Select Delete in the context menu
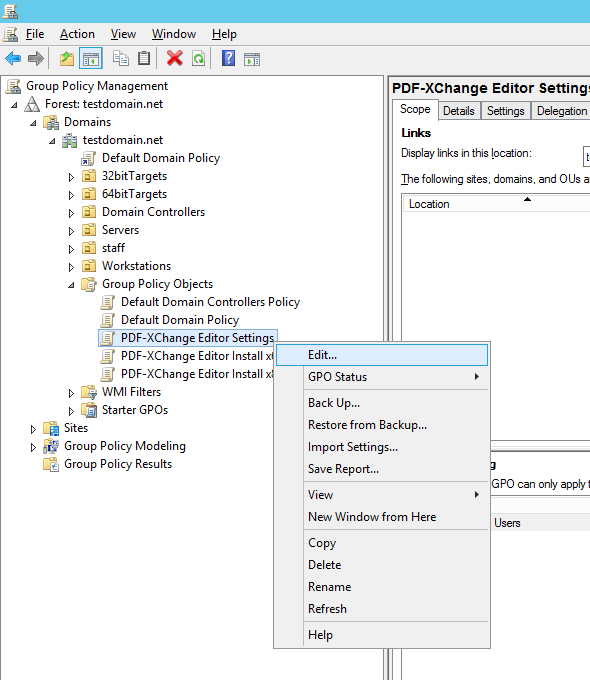This screenshot has height=680, width=590. pyautogui.click(x=382, y=565)
